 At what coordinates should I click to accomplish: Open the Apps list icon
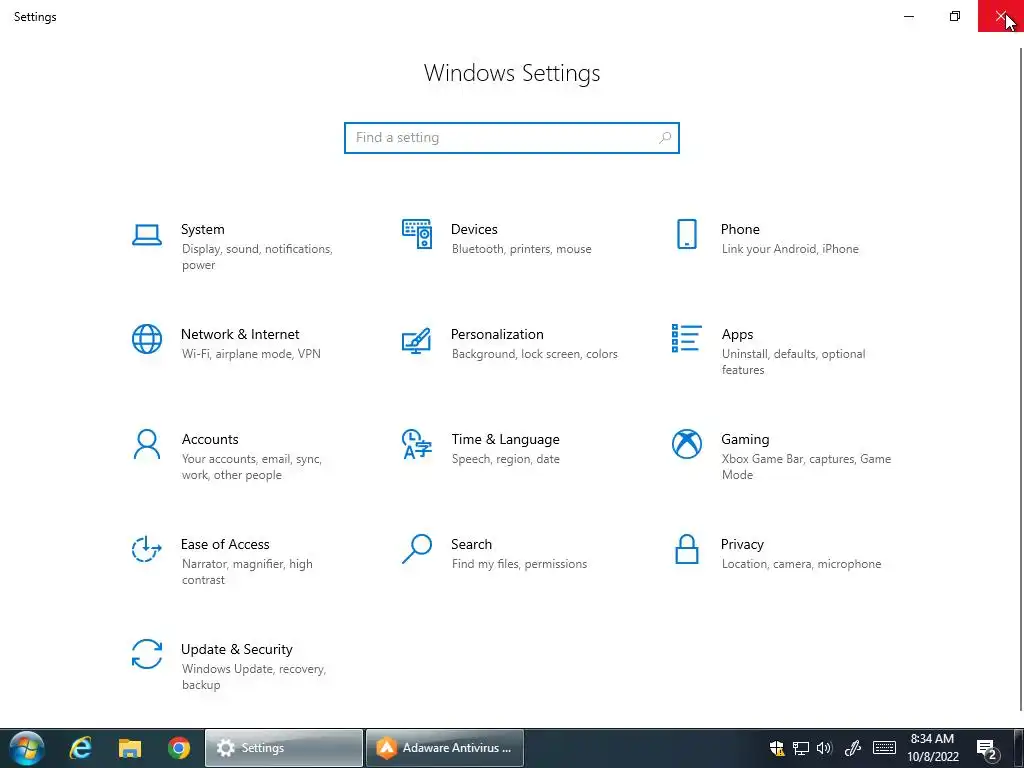tap(686, 338)
